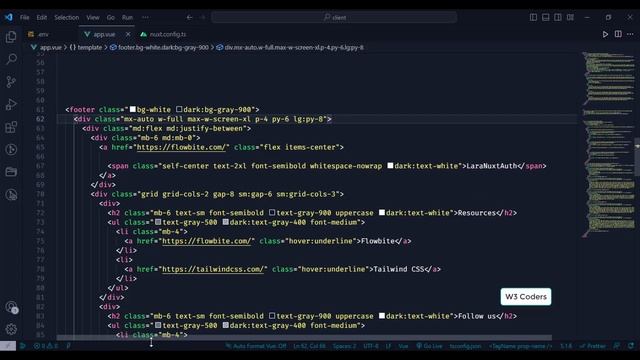Open the Run menu

(x=127, y=18)
